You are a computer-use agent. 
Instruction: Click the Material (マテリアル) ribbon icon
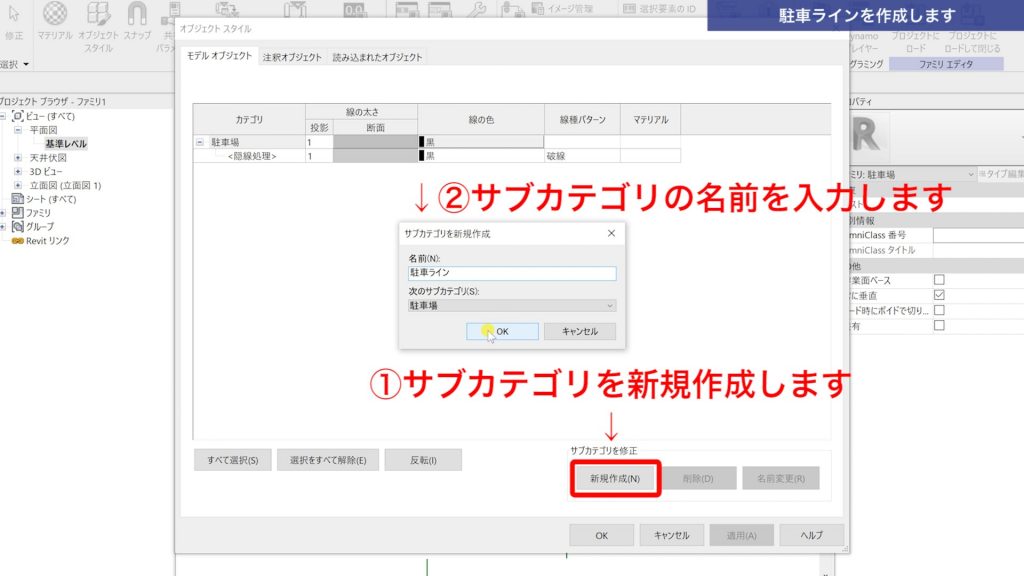pos(55,14)
